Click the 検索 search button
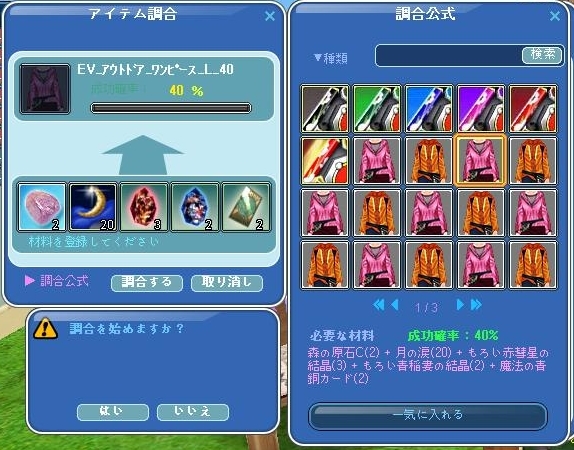This screenshot has height=450, width=574. tap(543, 55)
